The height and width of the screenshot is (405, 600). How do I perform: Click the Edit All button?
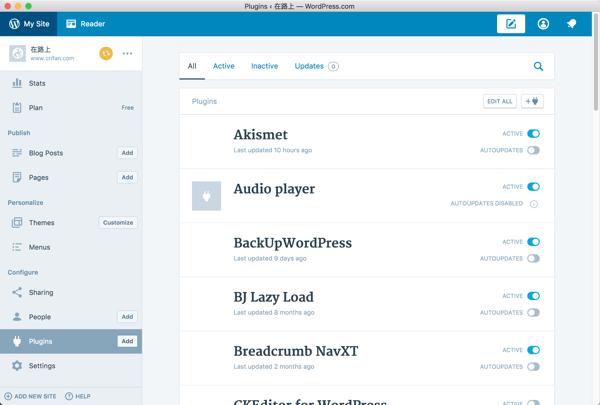pos(500,101)
